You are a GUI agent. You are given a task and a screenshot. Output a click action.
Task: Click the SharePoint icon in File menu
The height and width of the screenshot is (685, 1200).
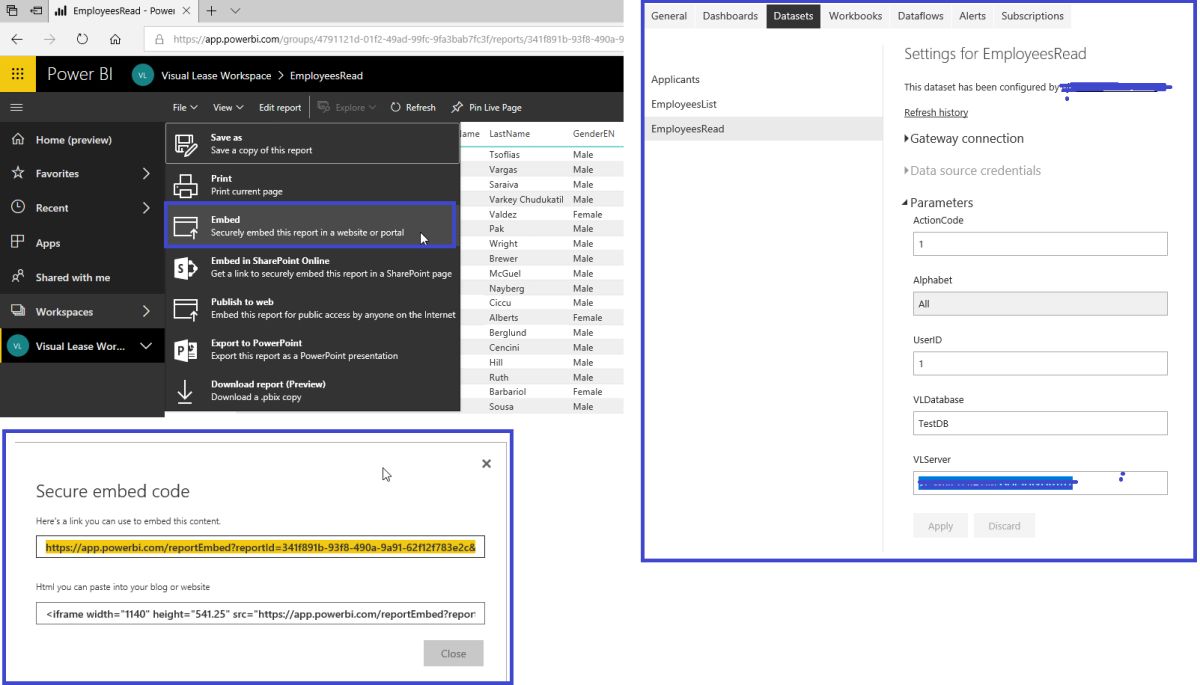[x=186, y=267]
